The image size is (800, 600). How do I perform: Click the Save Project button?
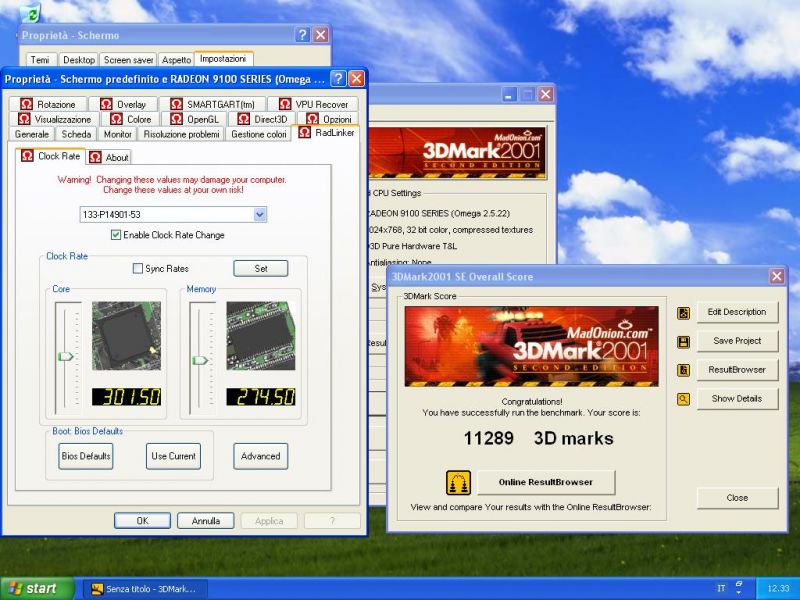click(x=737, y=341)
